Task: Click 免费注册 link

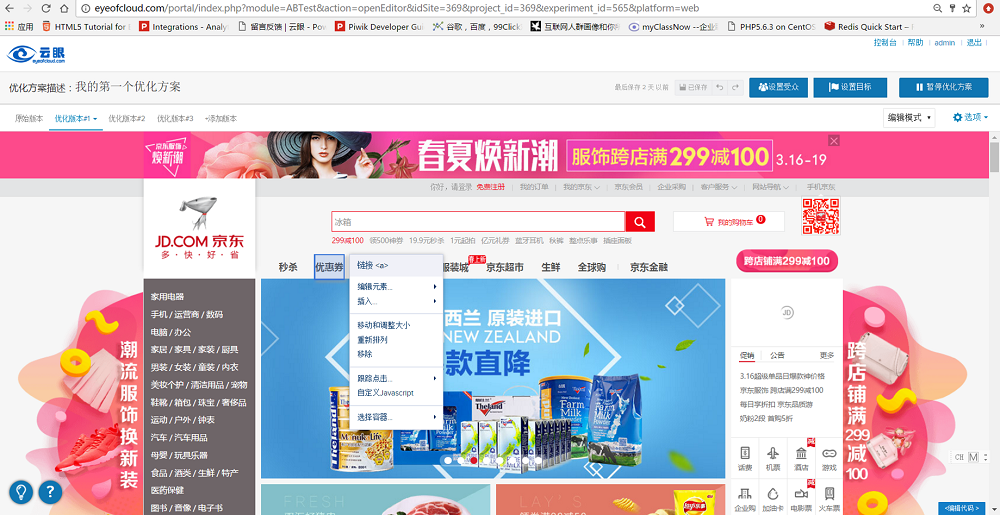Action: 490,187
